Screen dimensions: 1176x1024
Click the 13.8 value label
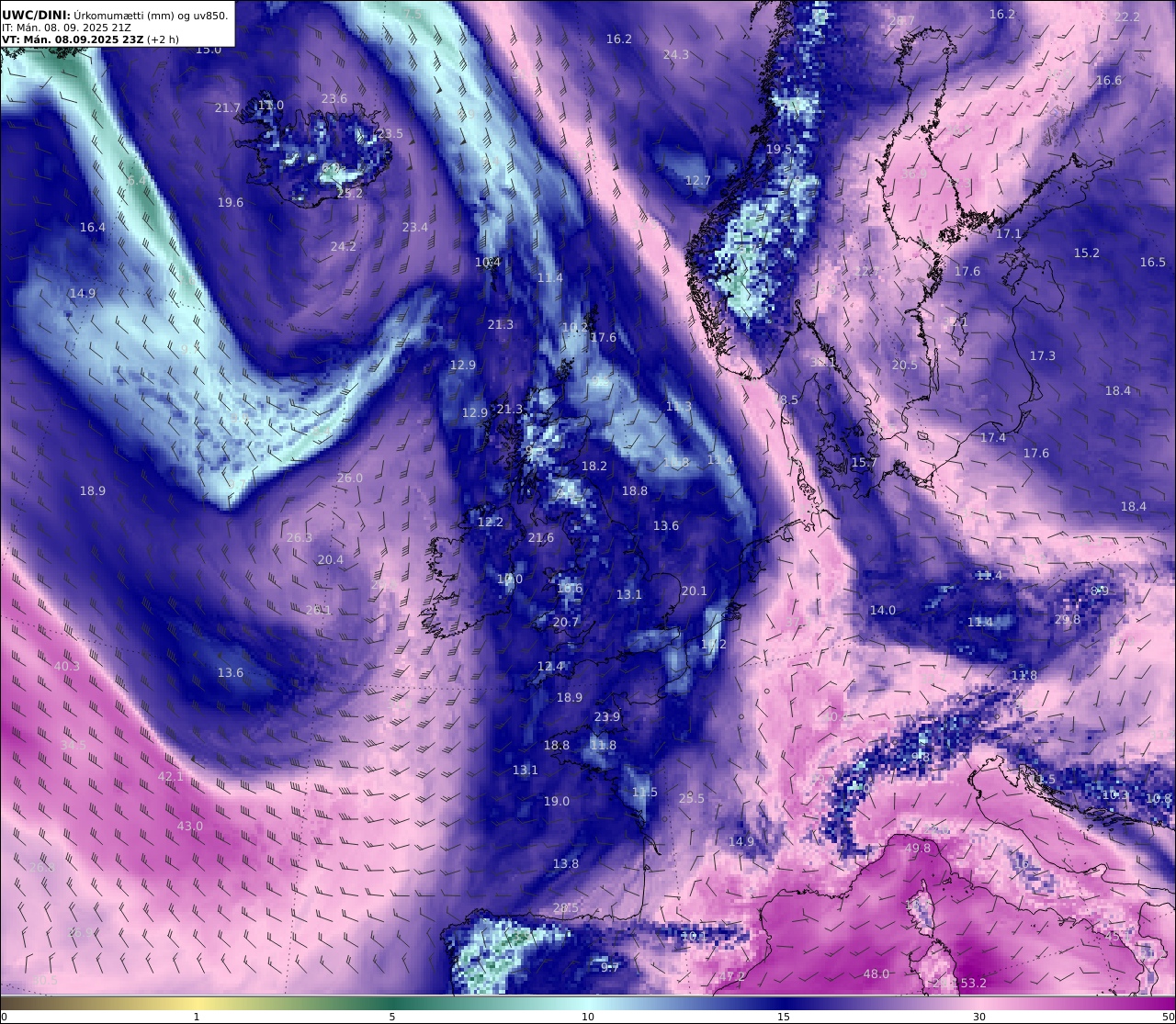click(x=566, y=864)
